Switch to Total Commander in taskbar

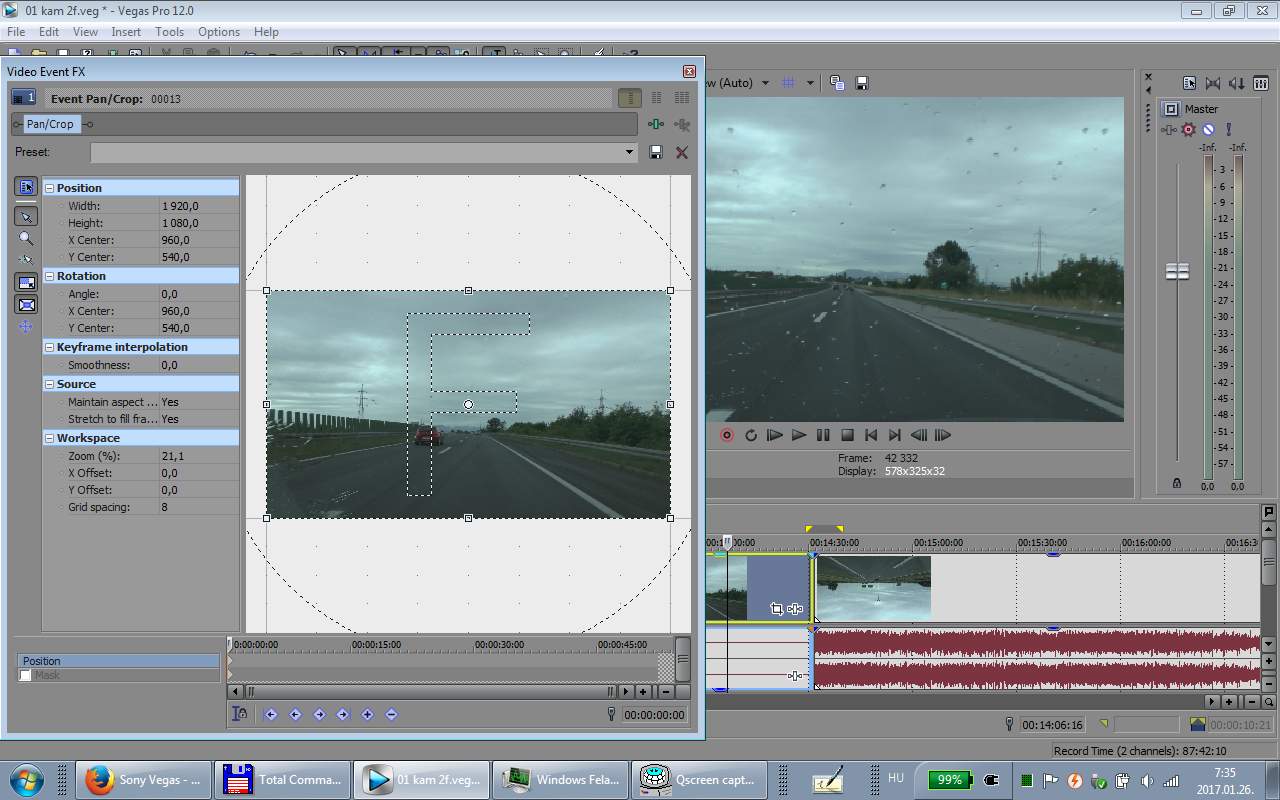(x=282, y=779)
